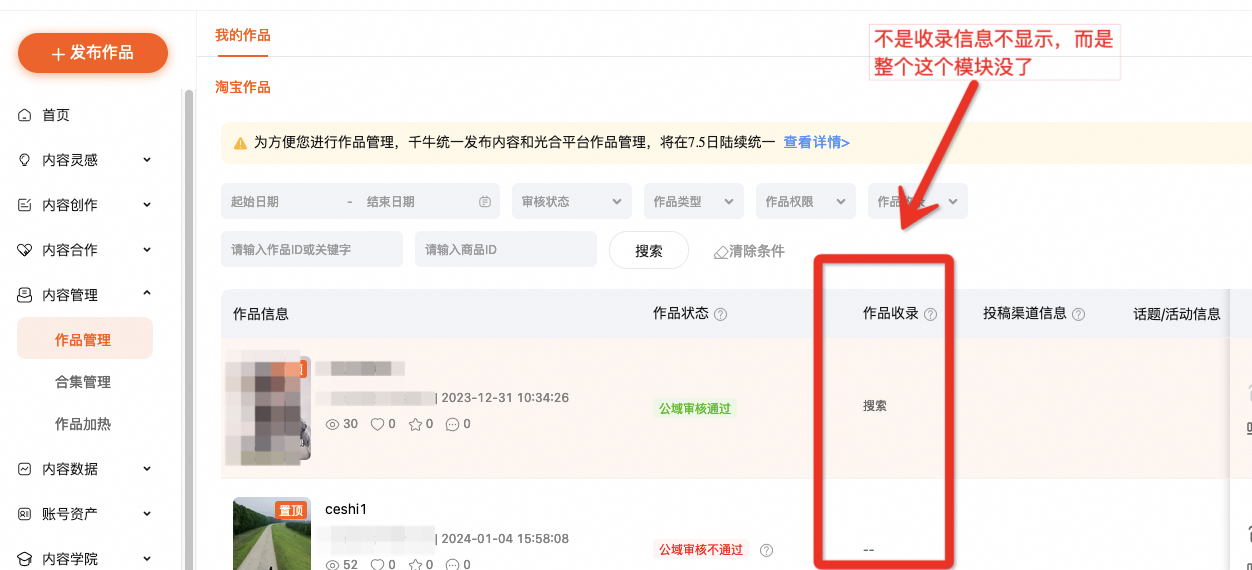1252x570 pixels.
Task: Click the 作品信息 column header
Action: (x=261, y=314)
